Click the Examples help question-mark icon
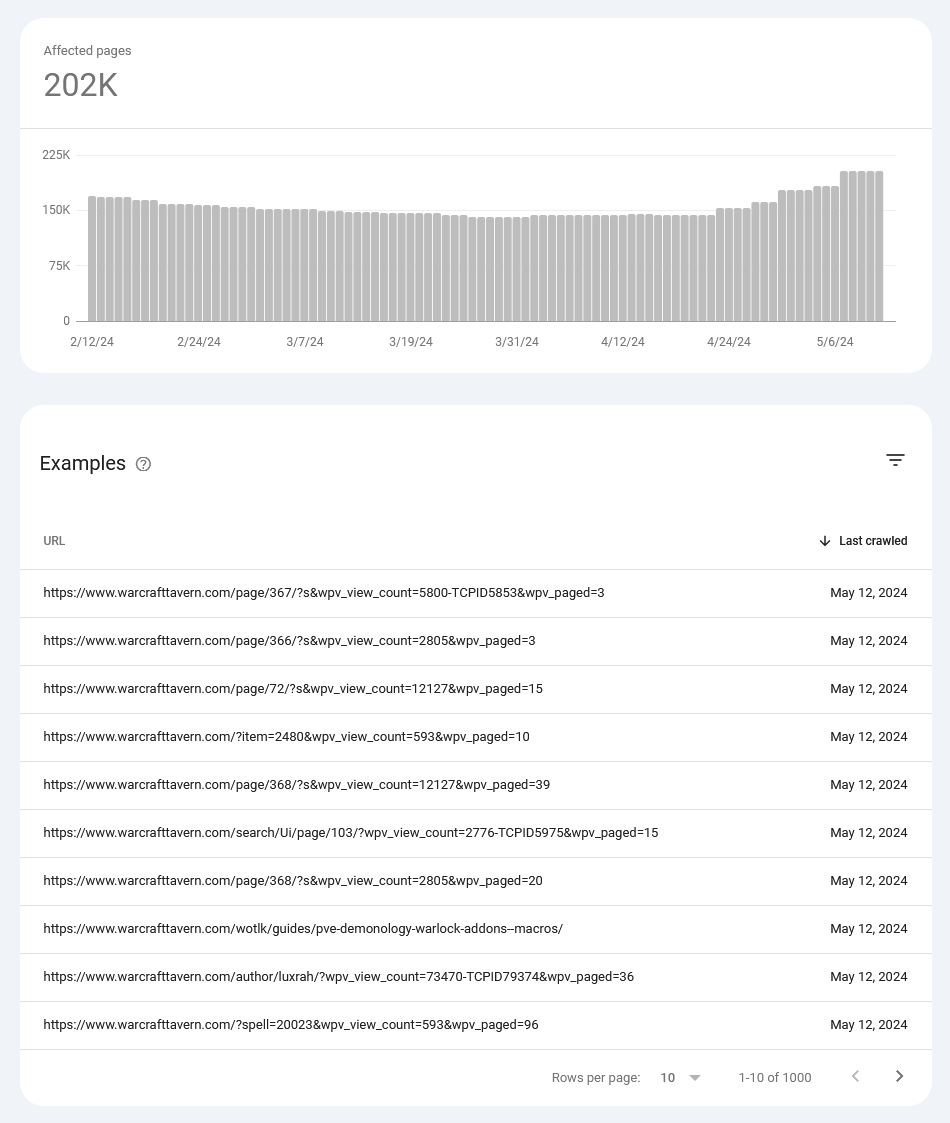 click(143, 464)
